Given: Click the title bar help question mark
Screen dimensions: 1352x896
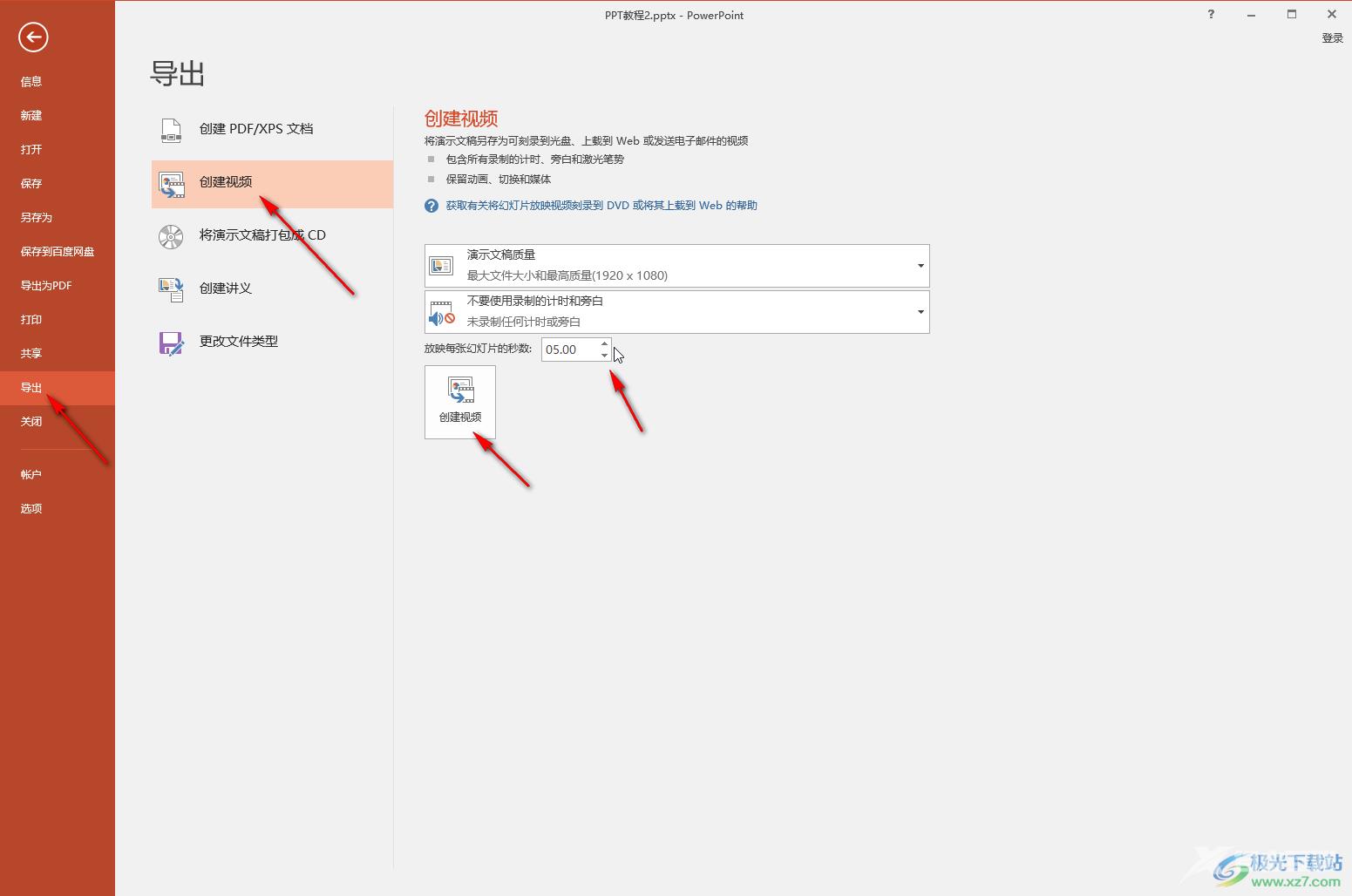Looking at the screenshot, I should pos(1211,14).
